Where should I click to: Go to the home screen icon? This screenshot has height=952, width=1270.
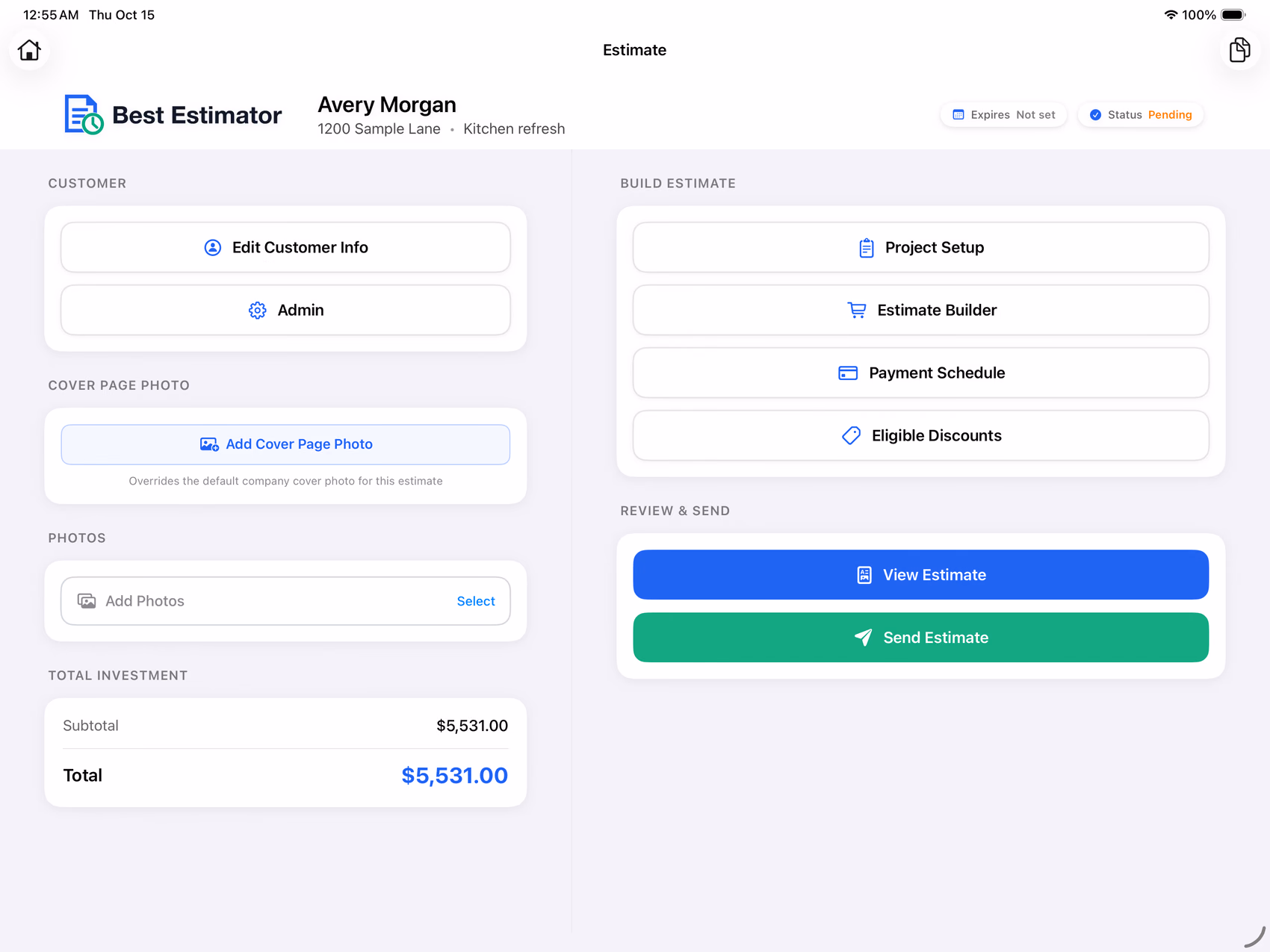[x=29, y=50]
